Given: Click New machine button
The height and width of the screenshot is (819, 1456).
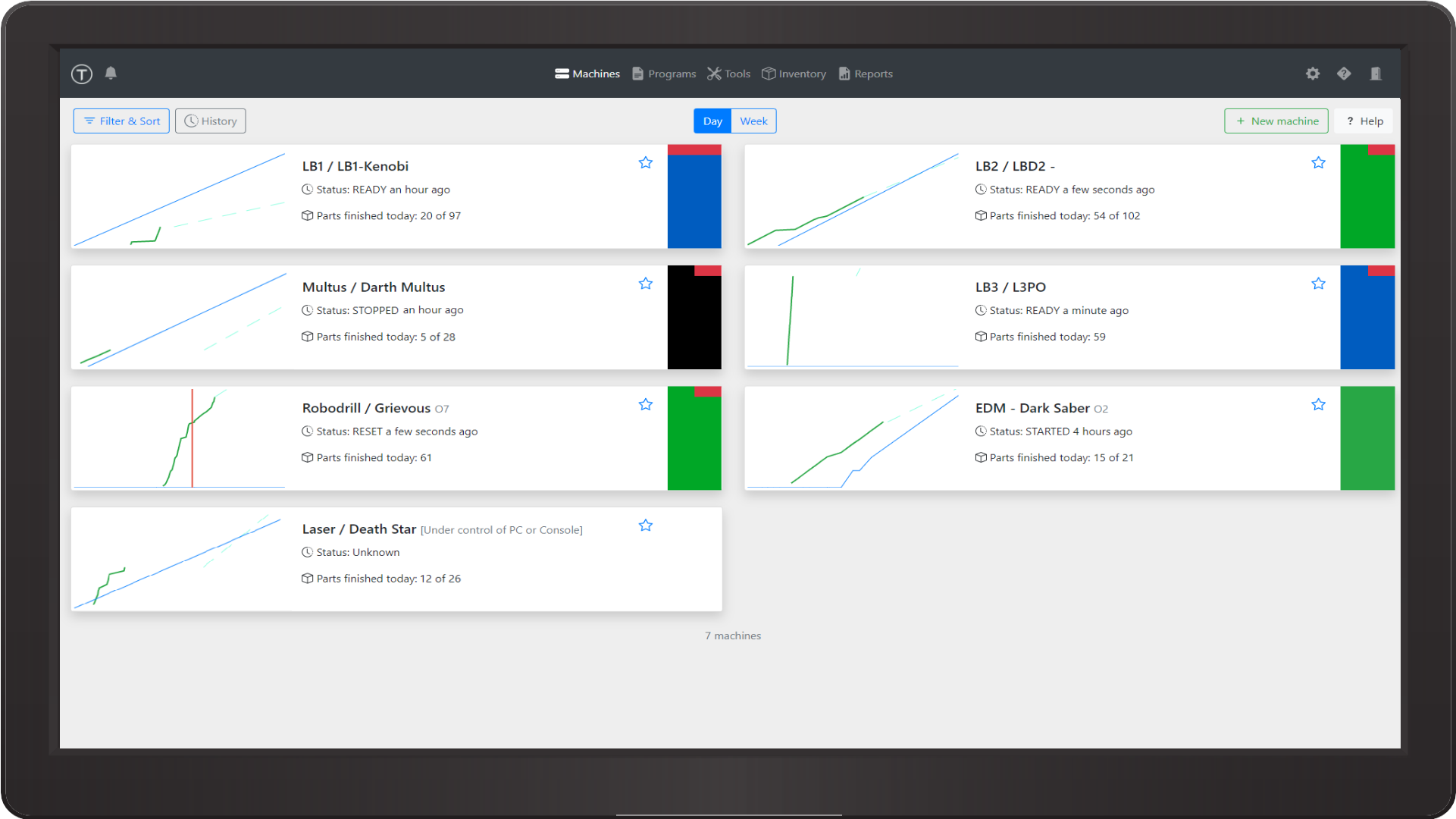Looking at the screenshot, I should pyautogui.click(x=1277, y=120).
